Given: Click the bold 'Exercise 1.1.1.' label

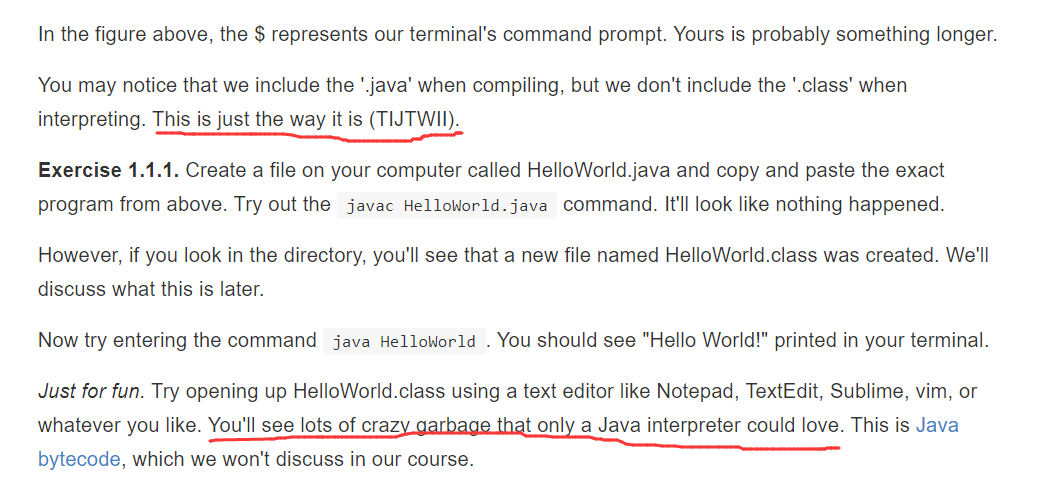Looking at the screenshot, I should (109, 170).
